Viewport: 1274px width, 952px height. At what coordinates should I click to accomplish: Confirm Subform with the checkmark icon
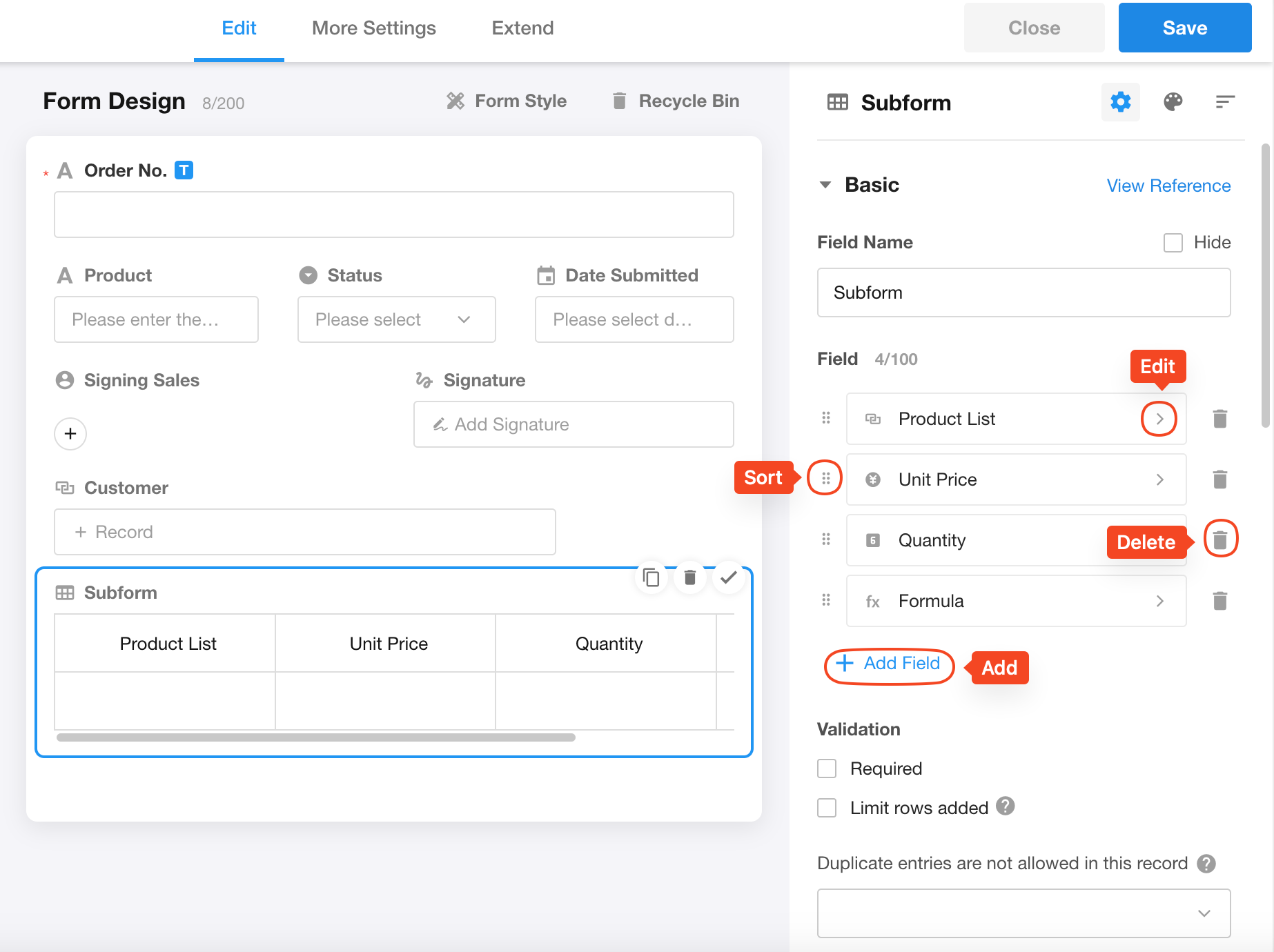click(x=728, y=577)
